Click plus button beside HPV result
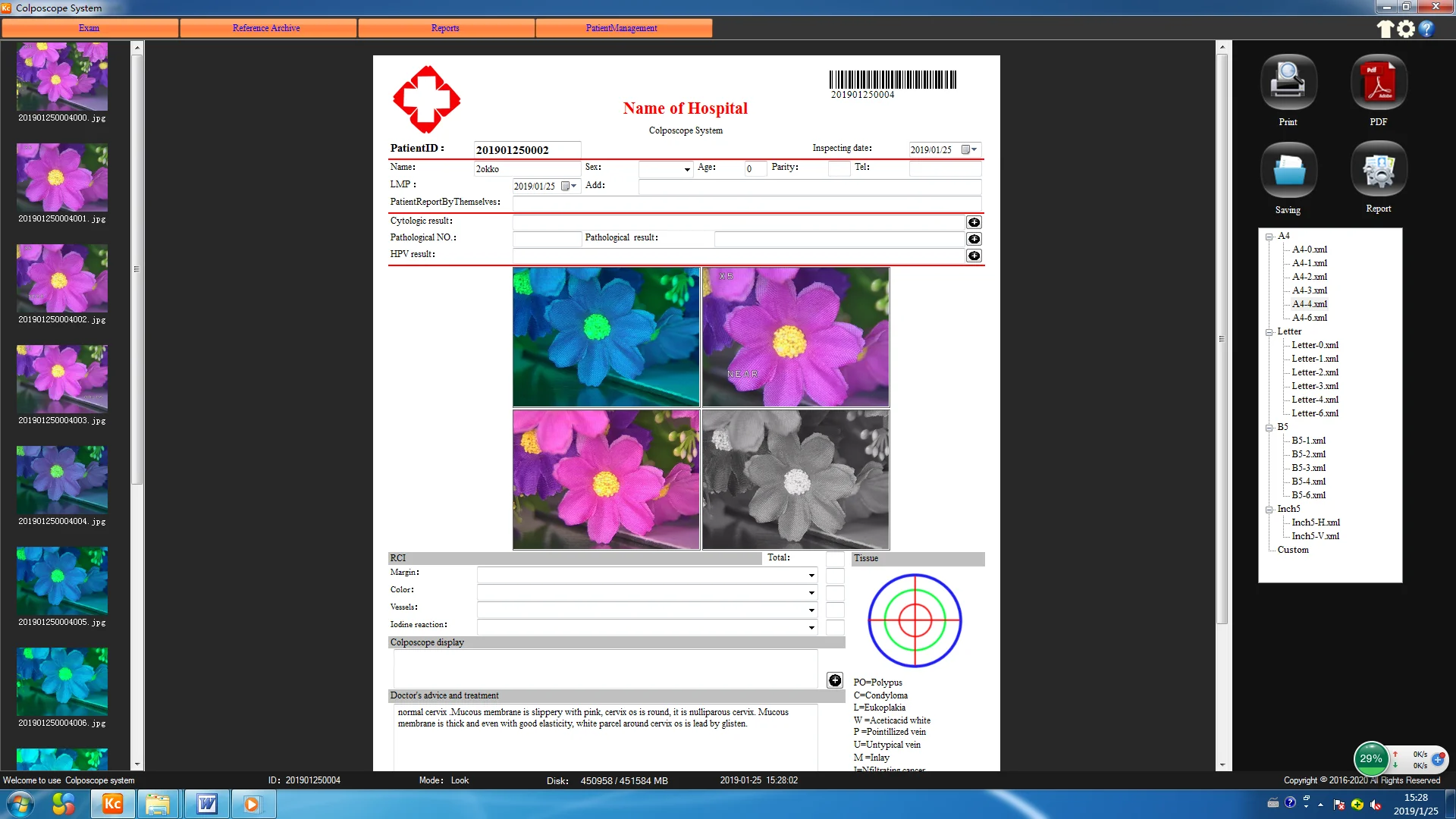Viewport: 1456px width, 819px height. pos(974,256)
